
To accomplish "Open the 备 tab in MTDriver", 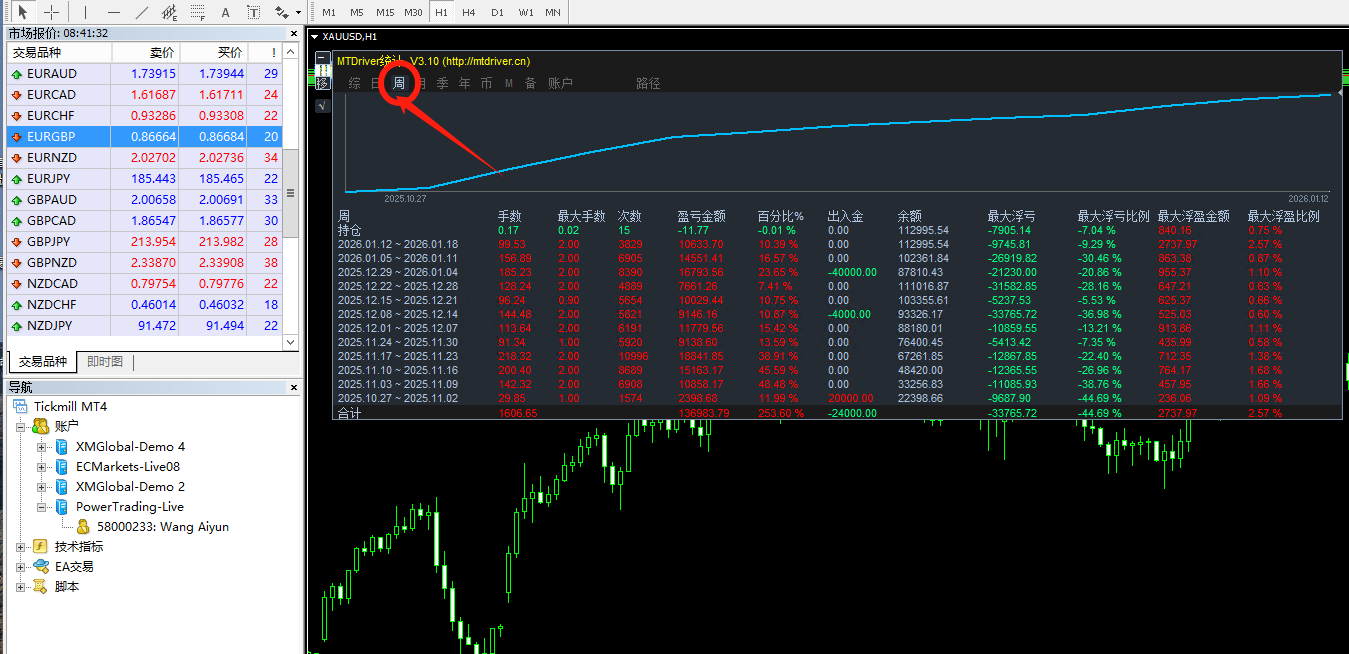I will pyautogui.click(x=530, y=83).
